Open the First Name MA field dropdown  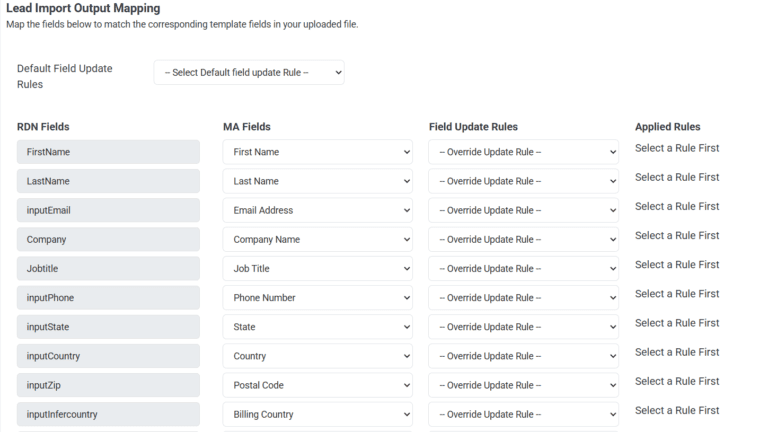(317, 152)
